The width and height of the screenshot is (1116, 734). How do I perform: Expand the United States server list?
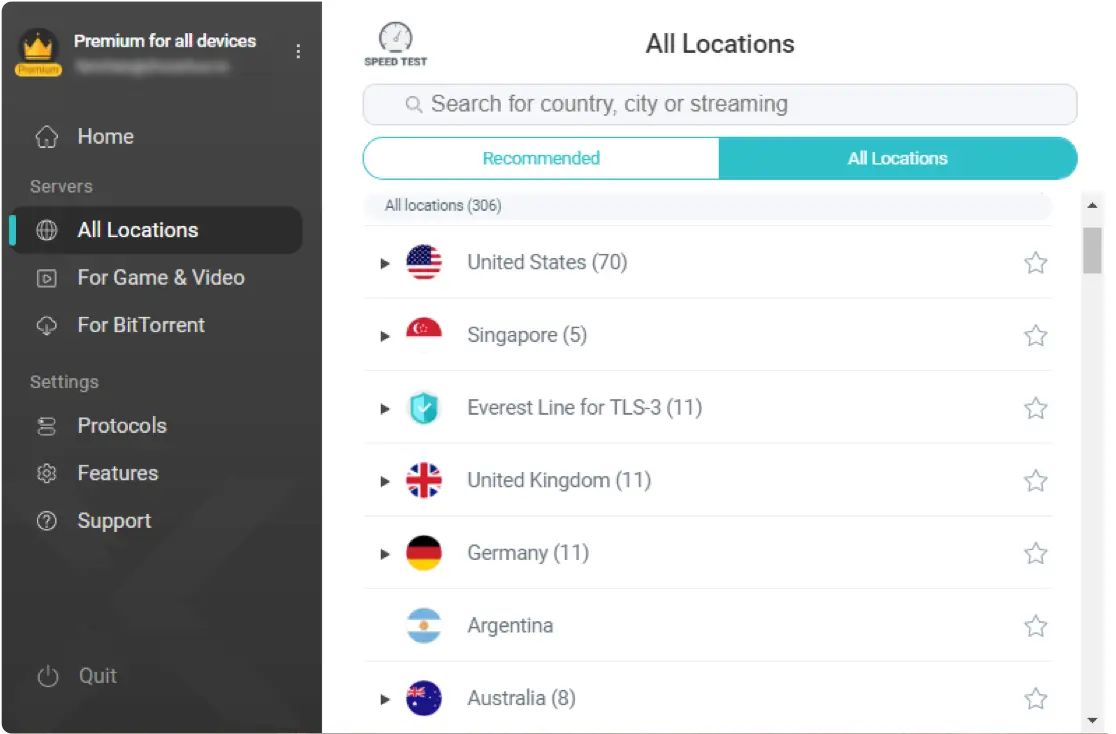pyautogui.click(x=385, y=263)
